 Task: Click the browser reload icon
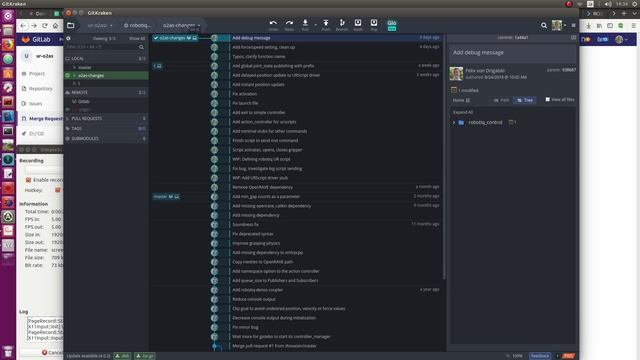click(44, 26)
